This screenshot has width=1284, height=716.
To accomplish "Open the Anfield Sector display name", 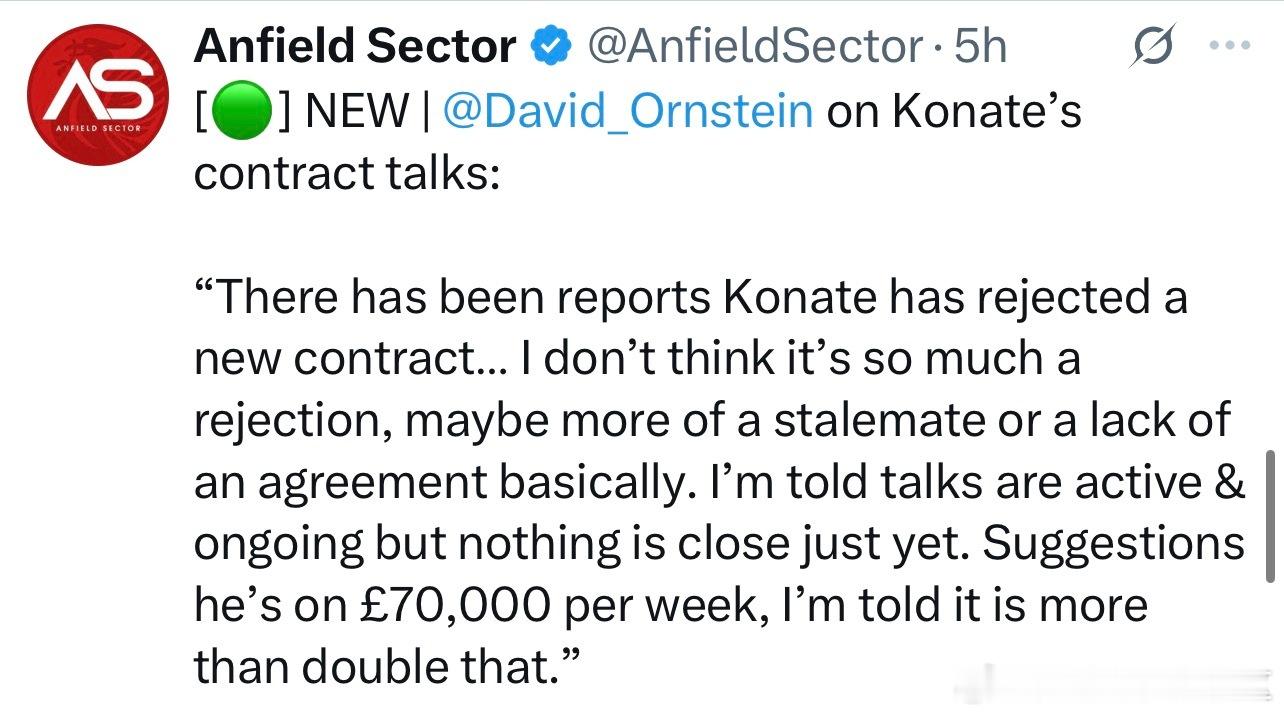I will coord(354,47).
